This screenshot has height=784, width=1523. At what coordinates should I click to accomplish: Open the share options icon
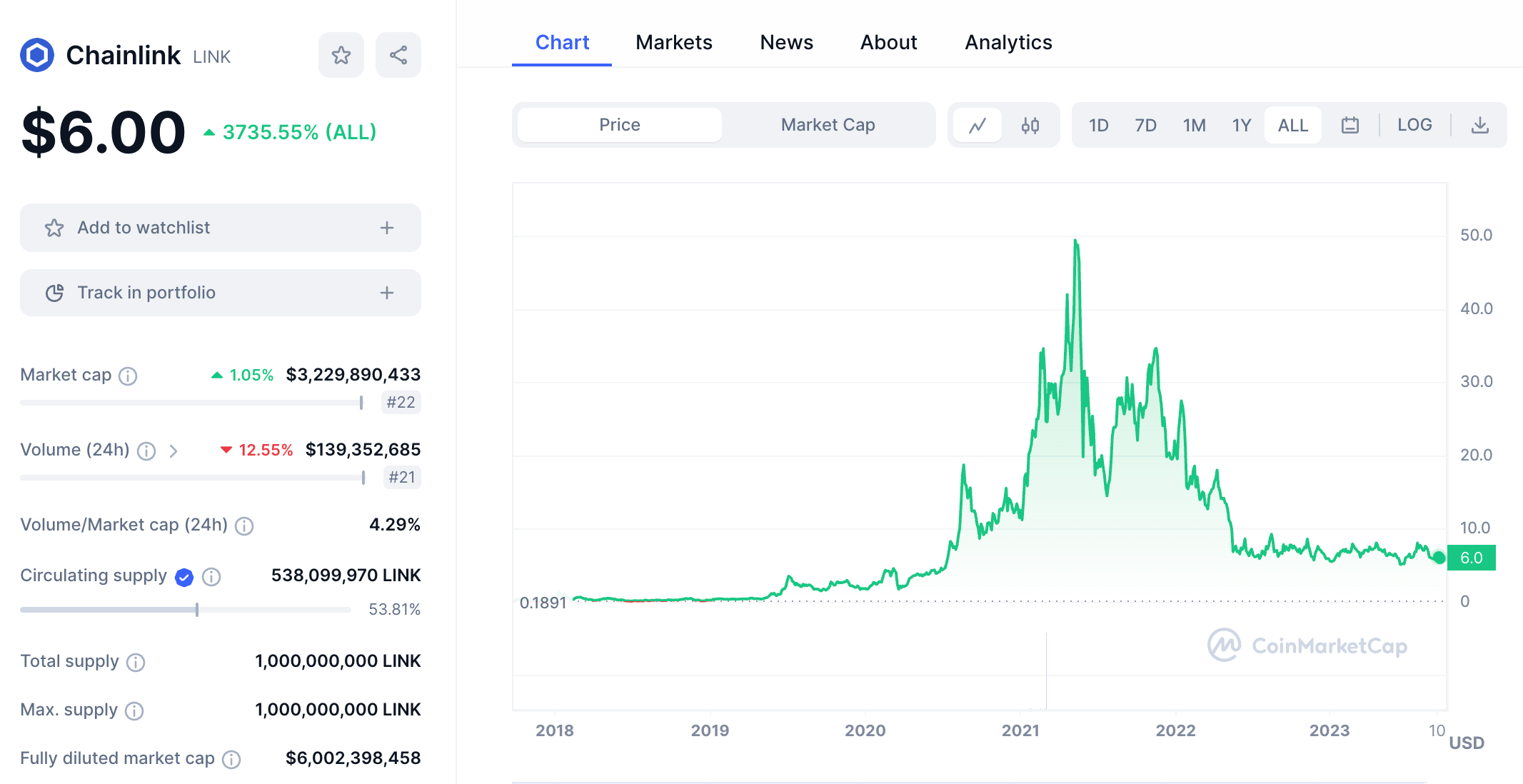pyautogui.click(x=398, y=54)
